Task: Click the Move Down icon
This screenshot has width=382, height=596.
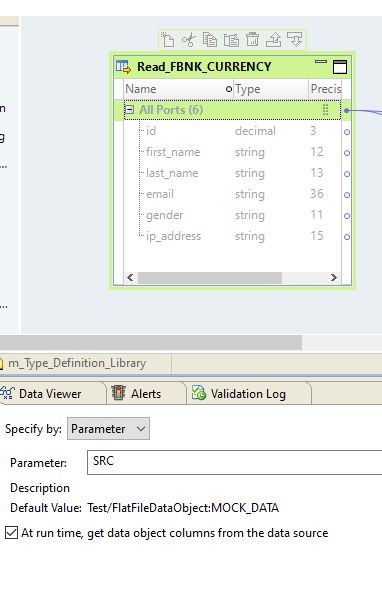Action: click(295, 40)
